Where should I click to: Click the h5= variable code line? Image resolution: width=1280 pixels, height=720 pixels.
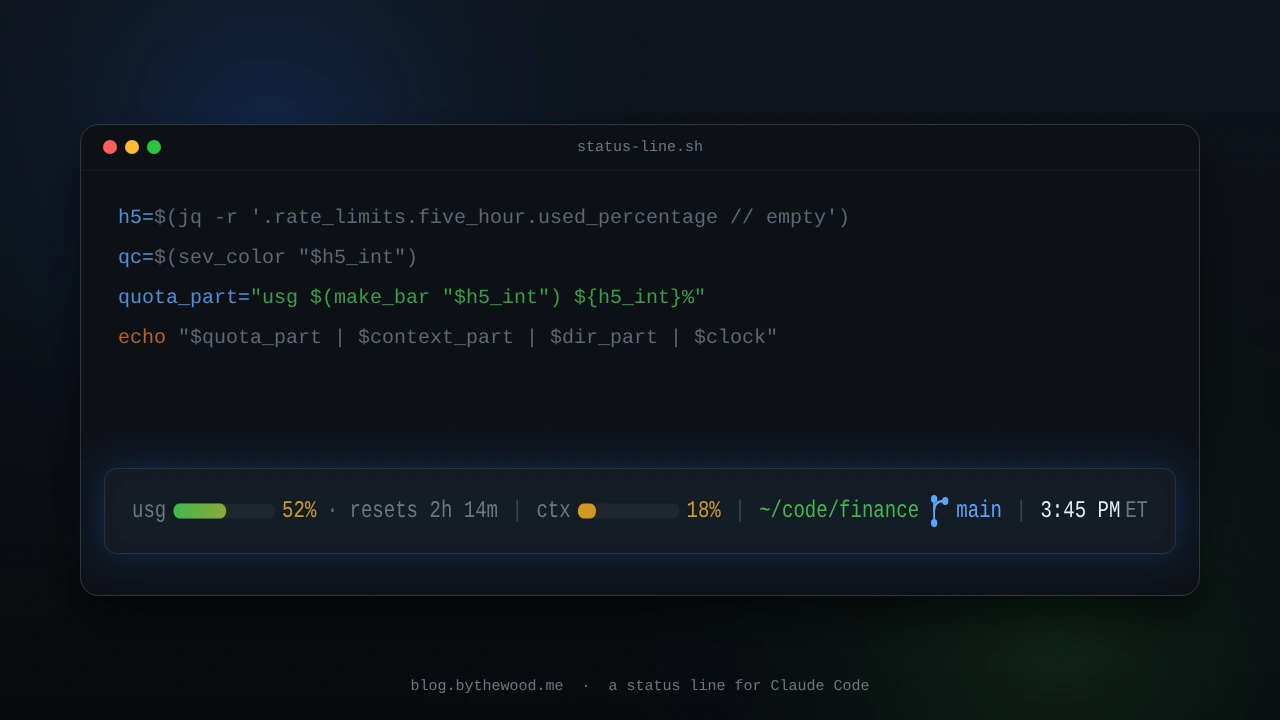pos(484,218)
